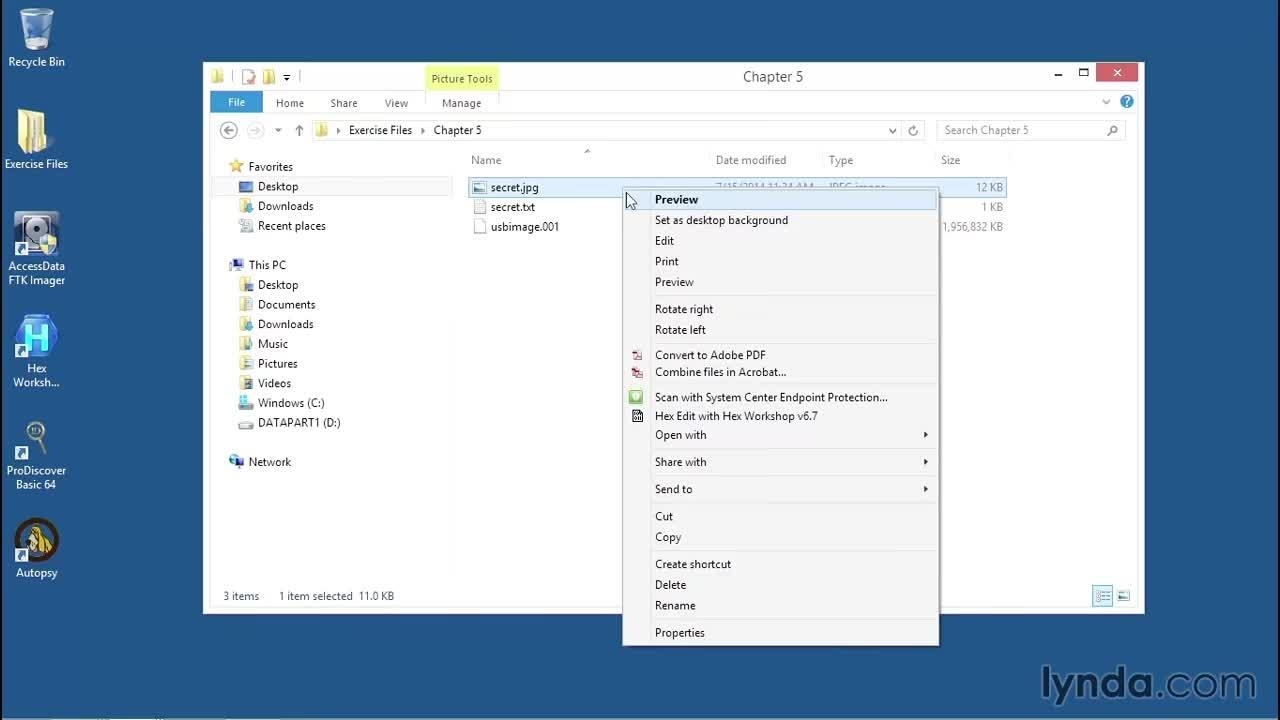1280x720 pixels.
Task: Open the address bar history dropdown
Action: tap(893, 130)
